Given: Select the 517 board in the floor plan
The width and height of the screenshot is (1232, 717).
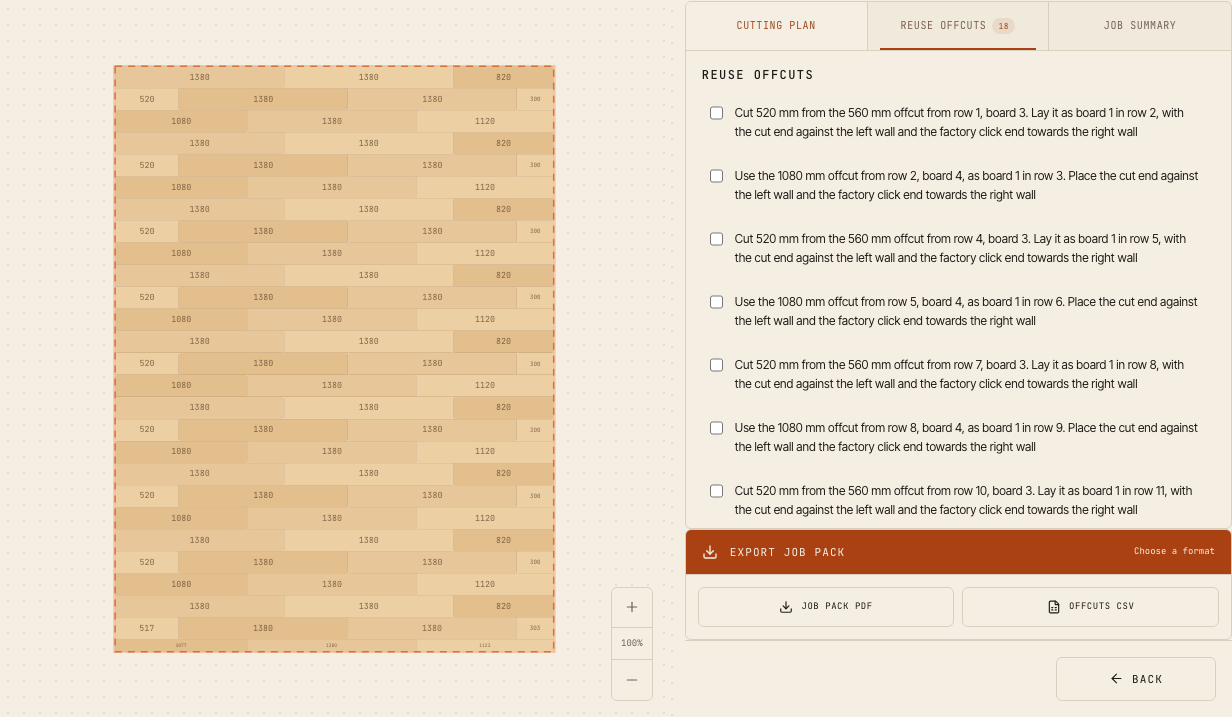Looking at the screenshot, I should click(147, 628).
